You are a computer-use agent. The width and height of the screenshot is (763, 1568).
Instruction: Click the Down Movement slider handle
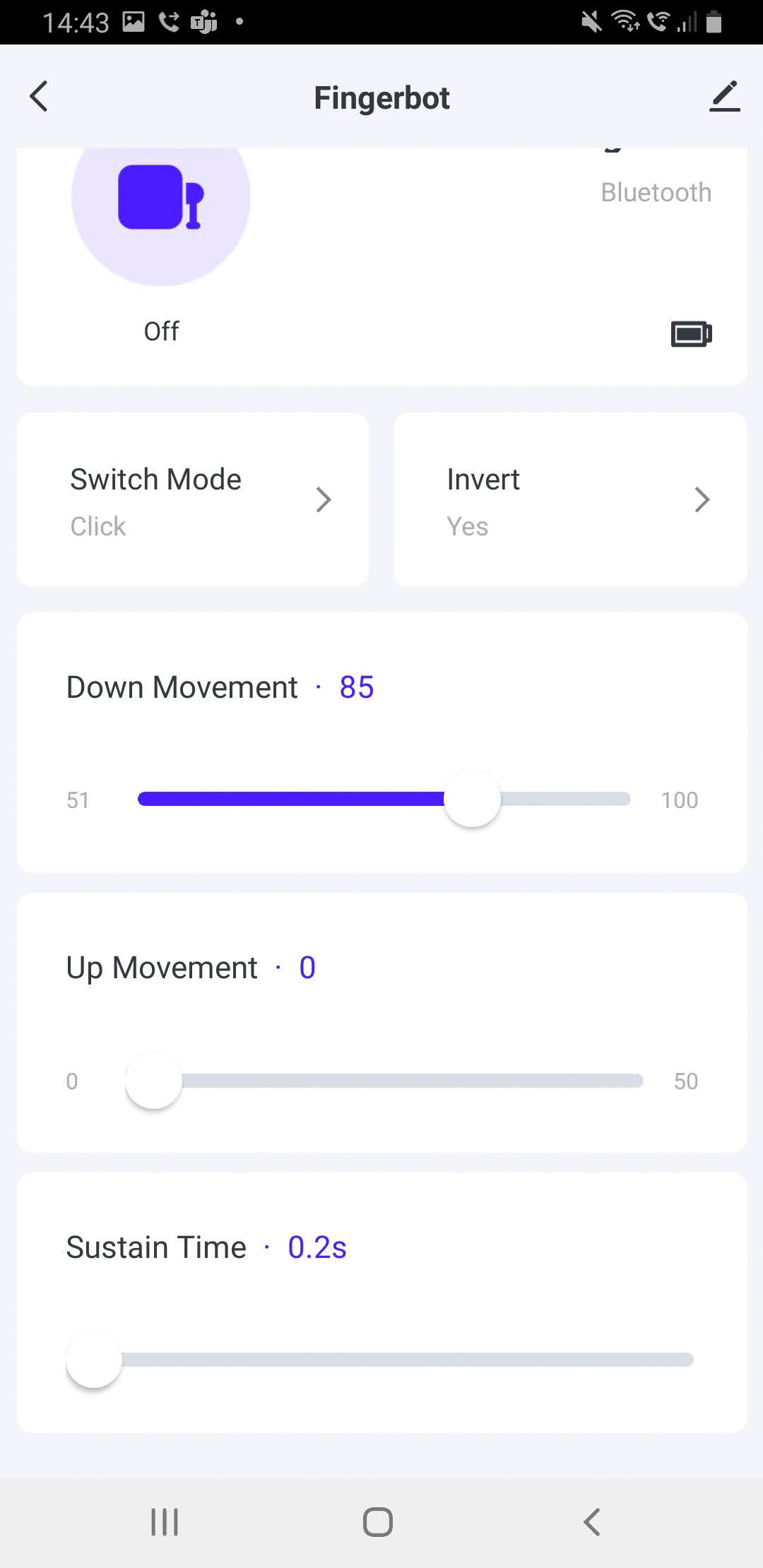[472, 800]
